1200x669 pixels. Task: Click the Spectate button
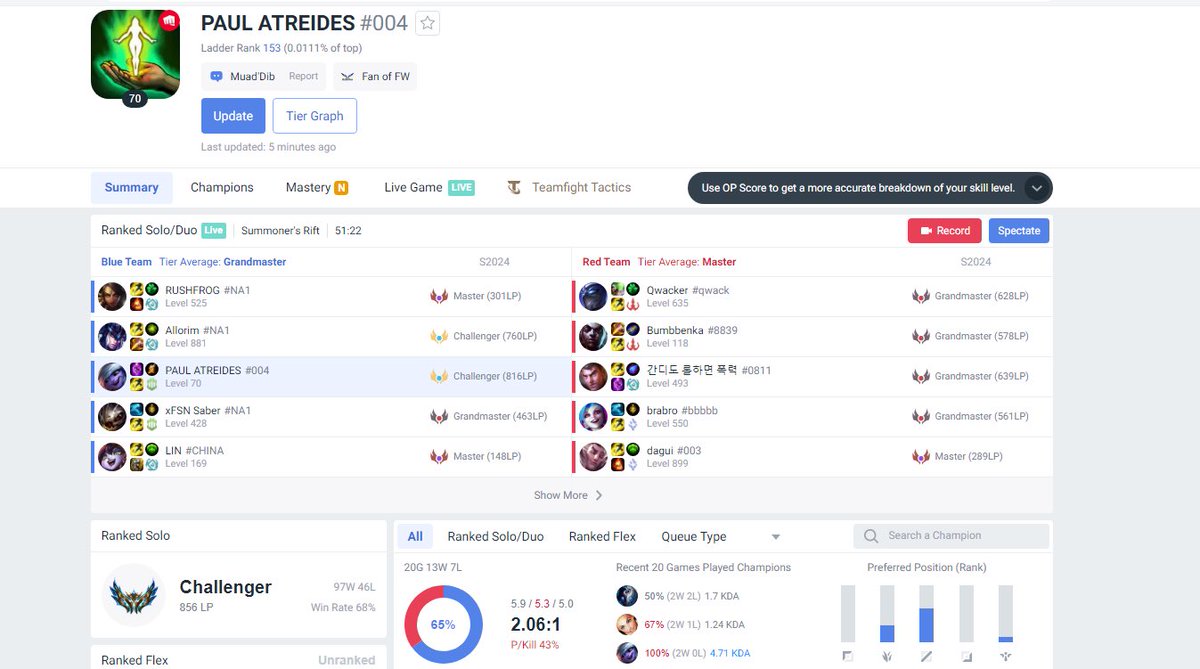click(1019, 231)
